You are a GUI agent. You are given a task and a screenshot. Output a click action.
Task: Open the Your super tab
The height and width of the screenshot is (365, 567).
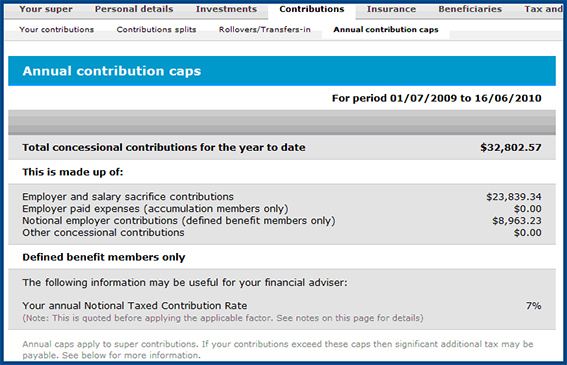click(x=46, y=9)
